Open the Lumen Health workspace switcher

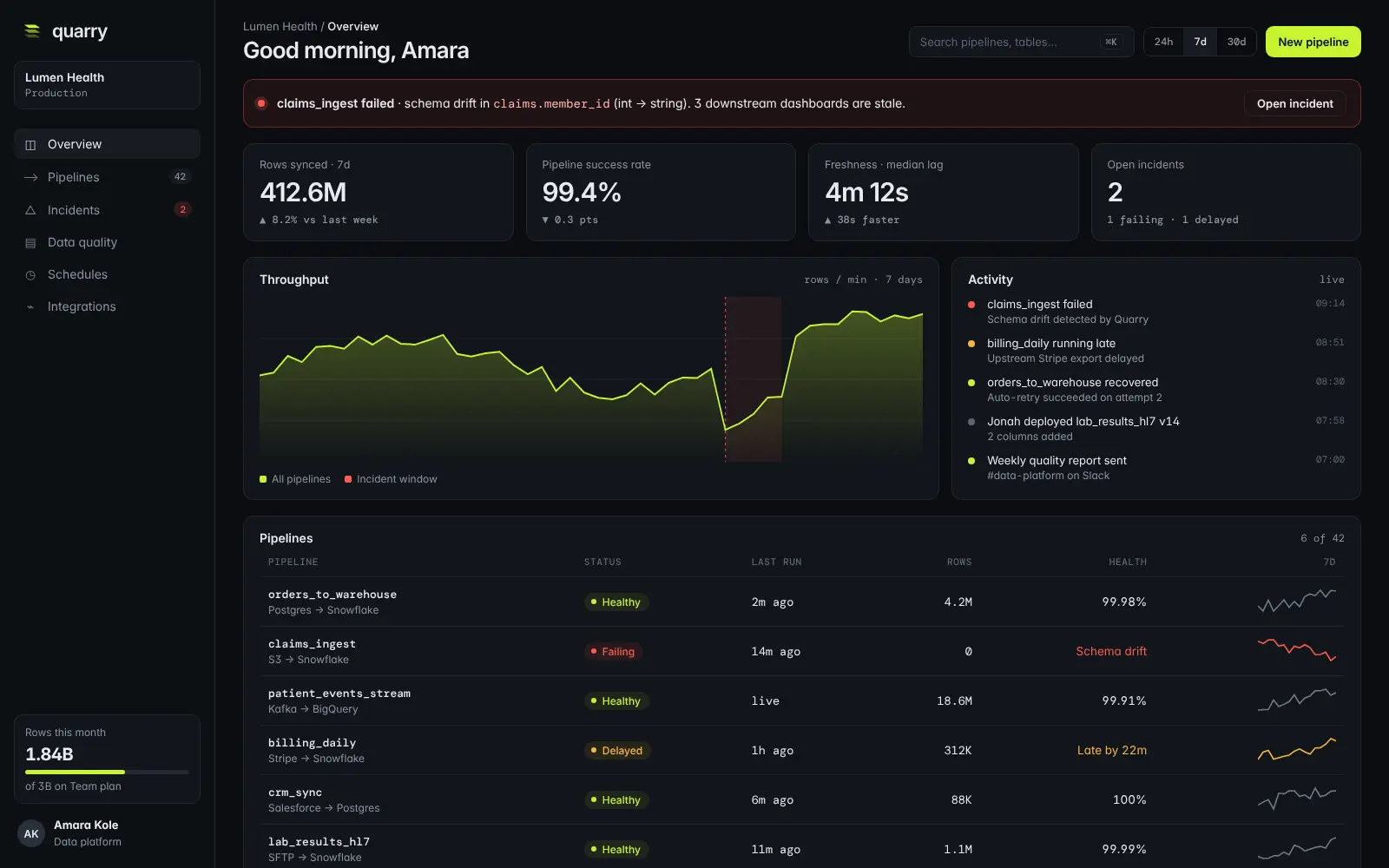pos(107,85)
